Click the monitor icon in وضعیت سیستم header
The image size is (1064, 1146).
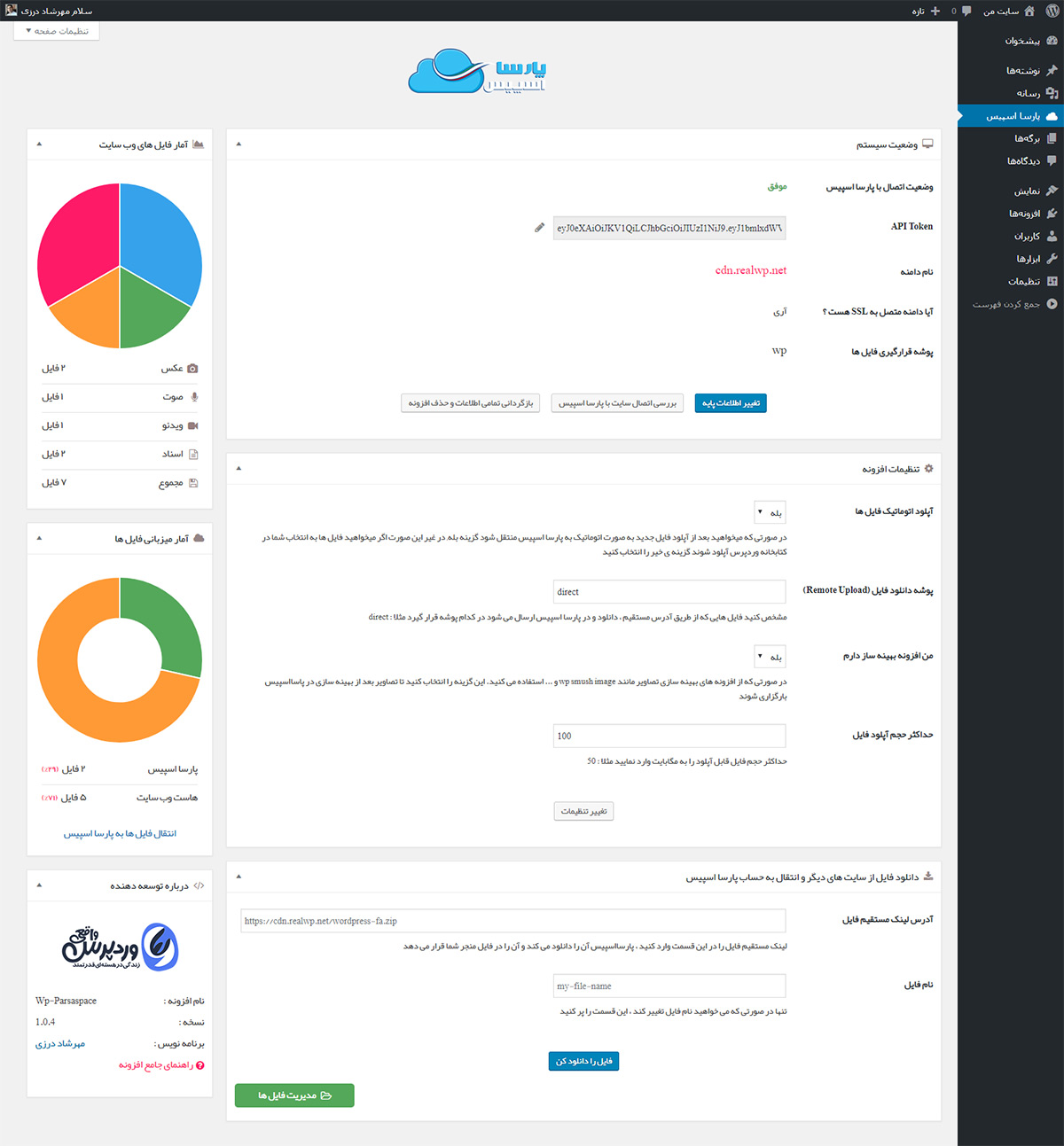[927, 144]
